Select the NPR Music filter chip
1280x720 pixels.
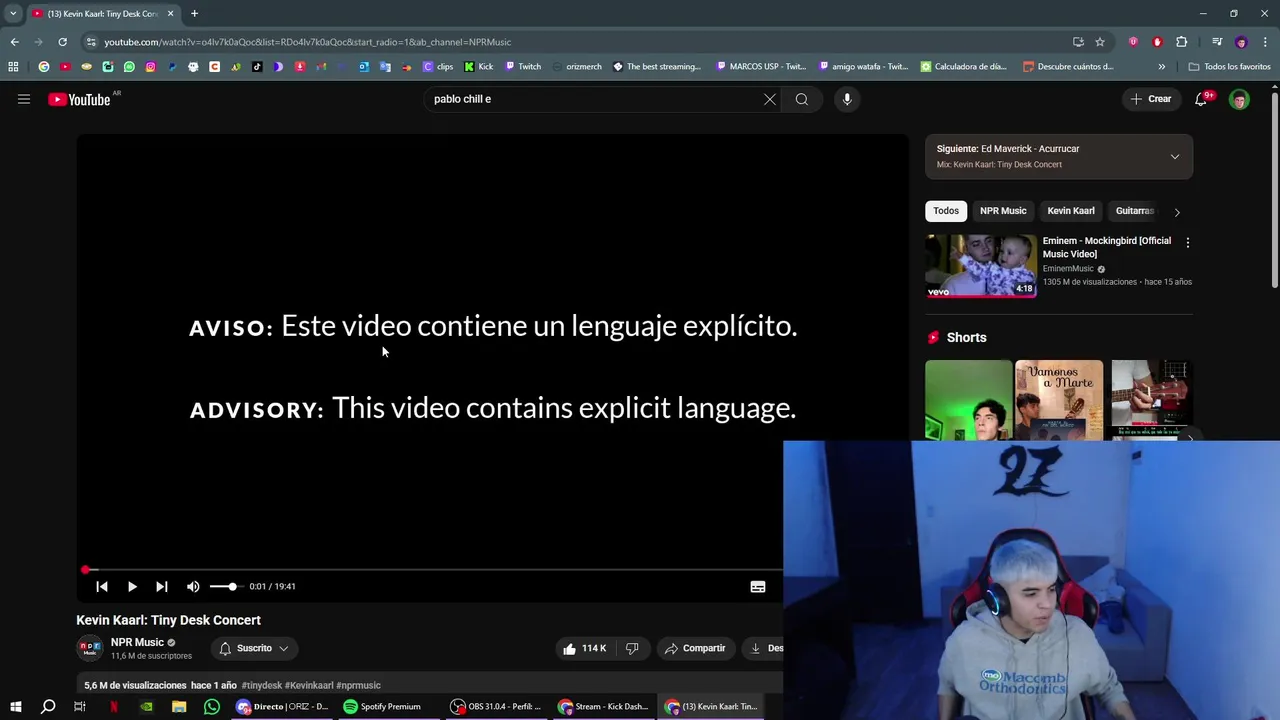[1003, 211]
